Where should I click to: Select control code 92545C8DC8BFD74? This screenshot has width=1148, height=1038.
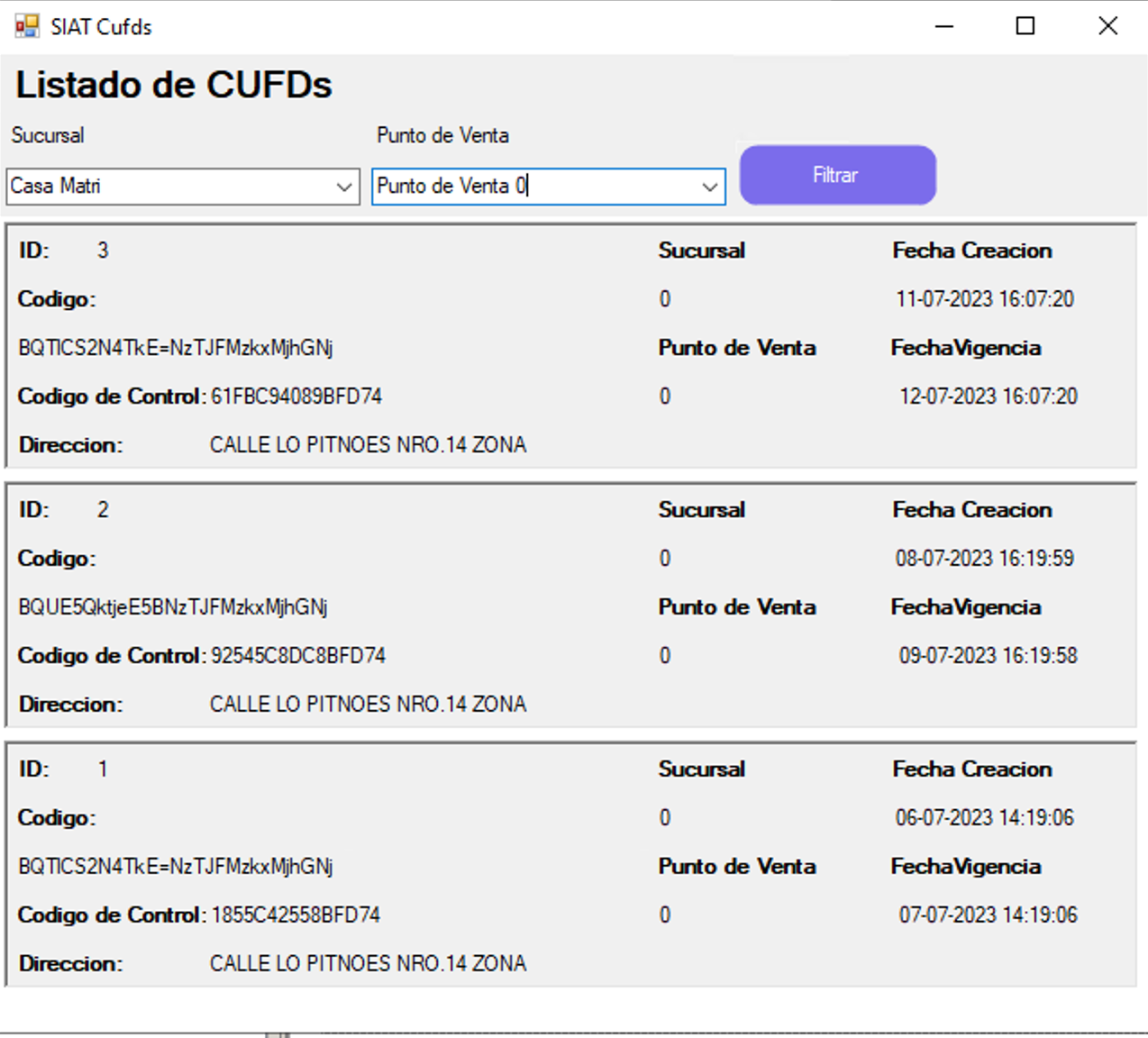click(x=298, y=656)
